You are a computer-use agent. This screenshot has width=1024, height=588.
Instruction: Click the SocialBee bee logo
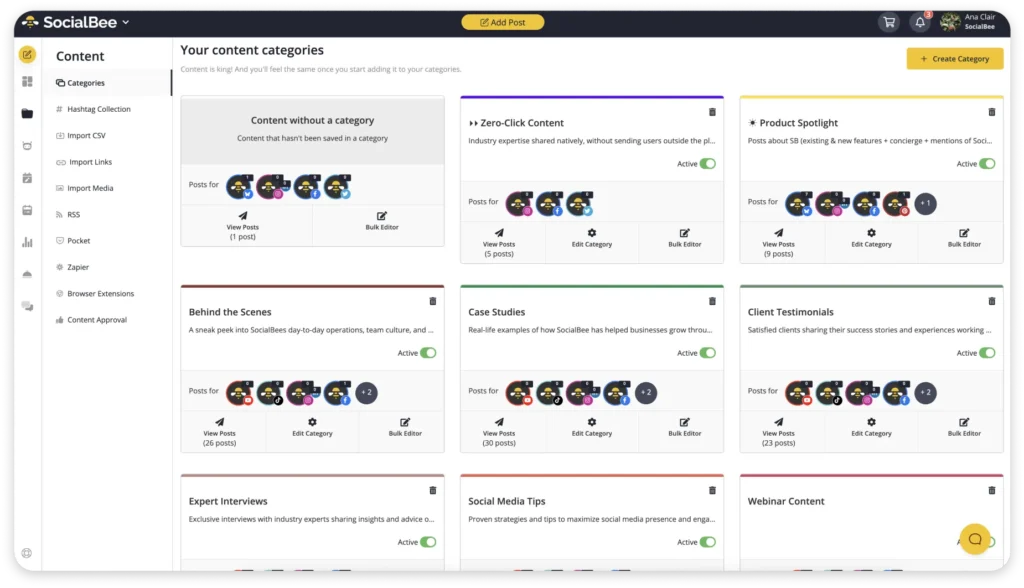click(x=29, y=20)
